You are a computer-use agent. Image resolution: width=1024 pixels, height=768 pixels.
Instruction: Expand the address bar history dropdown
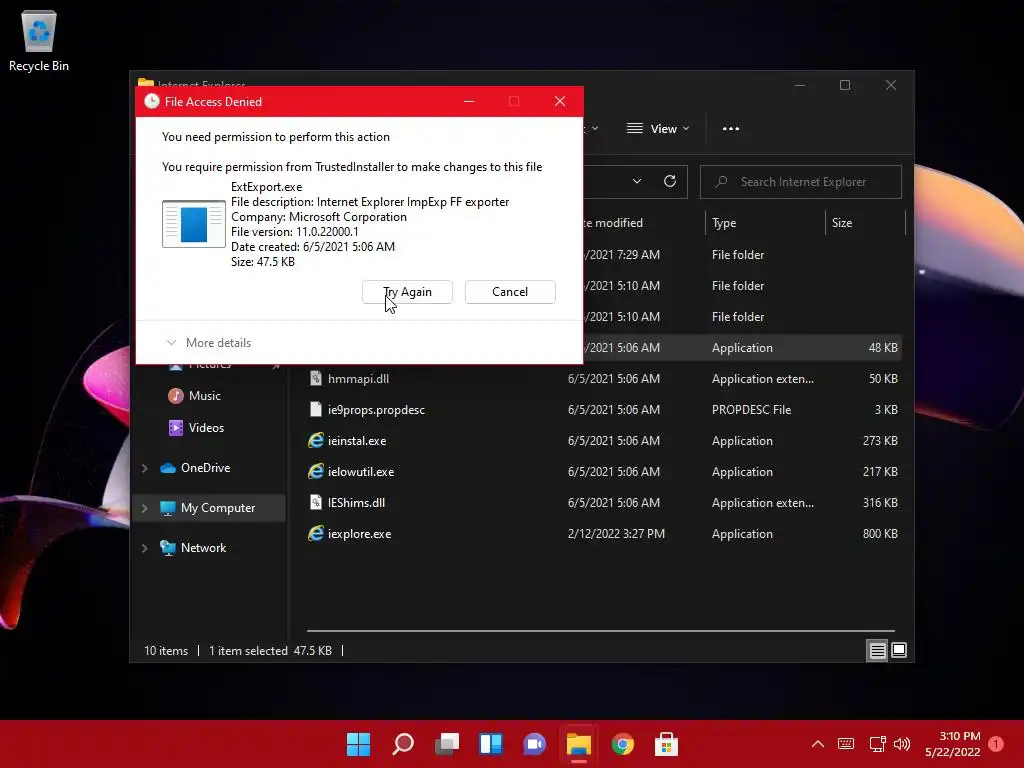637,182
